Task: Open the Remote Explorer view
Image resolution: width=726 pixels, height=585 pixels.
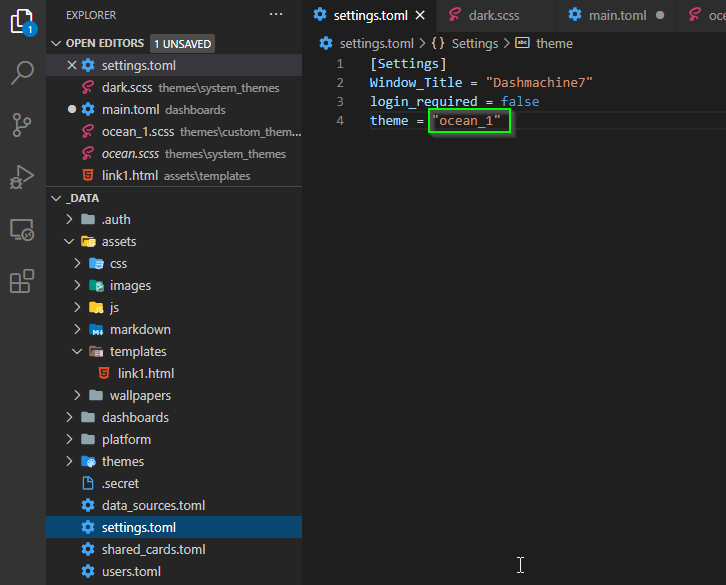Action: point(22,230)
